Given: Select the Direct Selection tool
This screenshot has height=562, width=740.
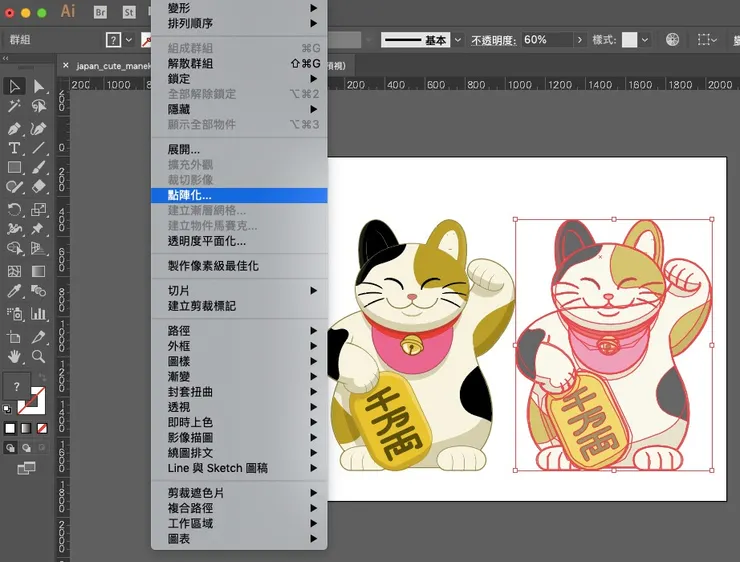Looking at the screenshot, I should (38, 86).
